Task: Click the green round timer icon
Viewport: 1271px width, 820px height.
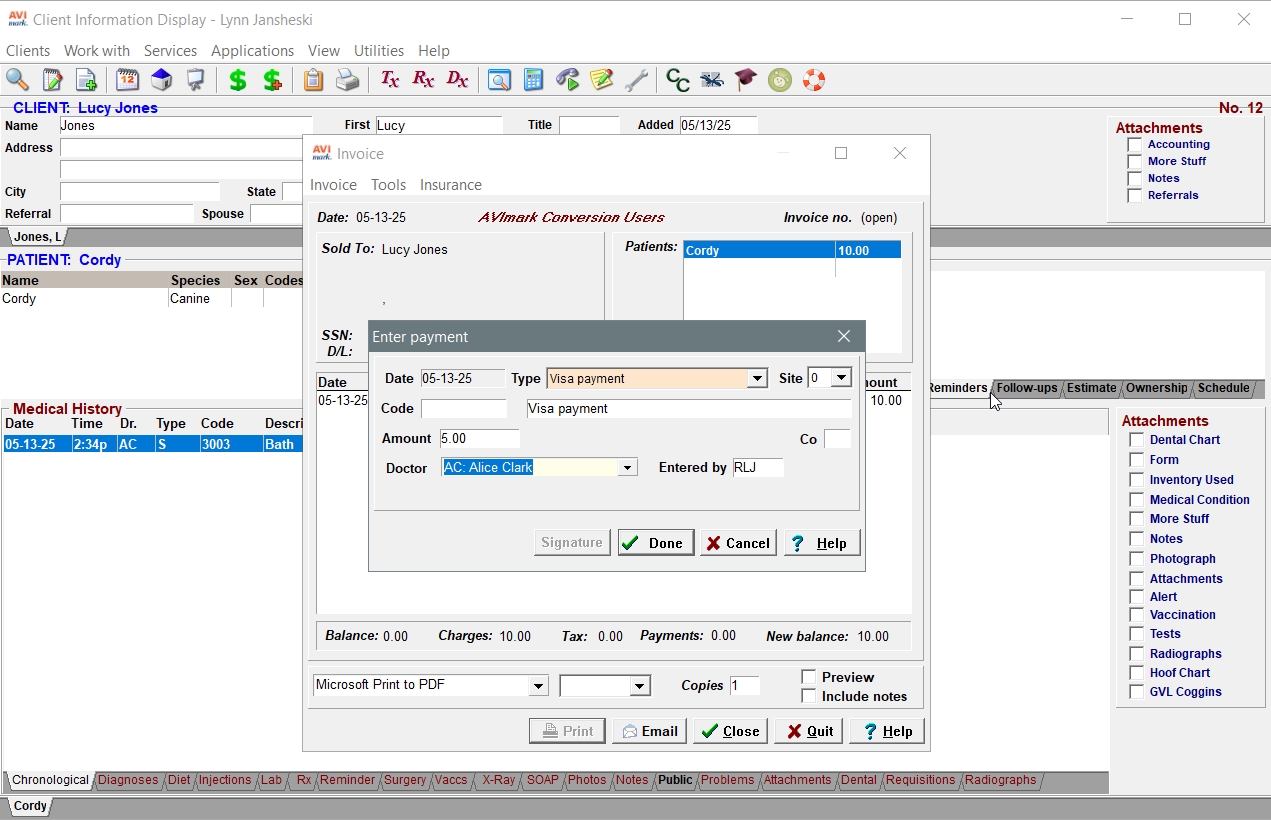Action: [x=780, y=80]
